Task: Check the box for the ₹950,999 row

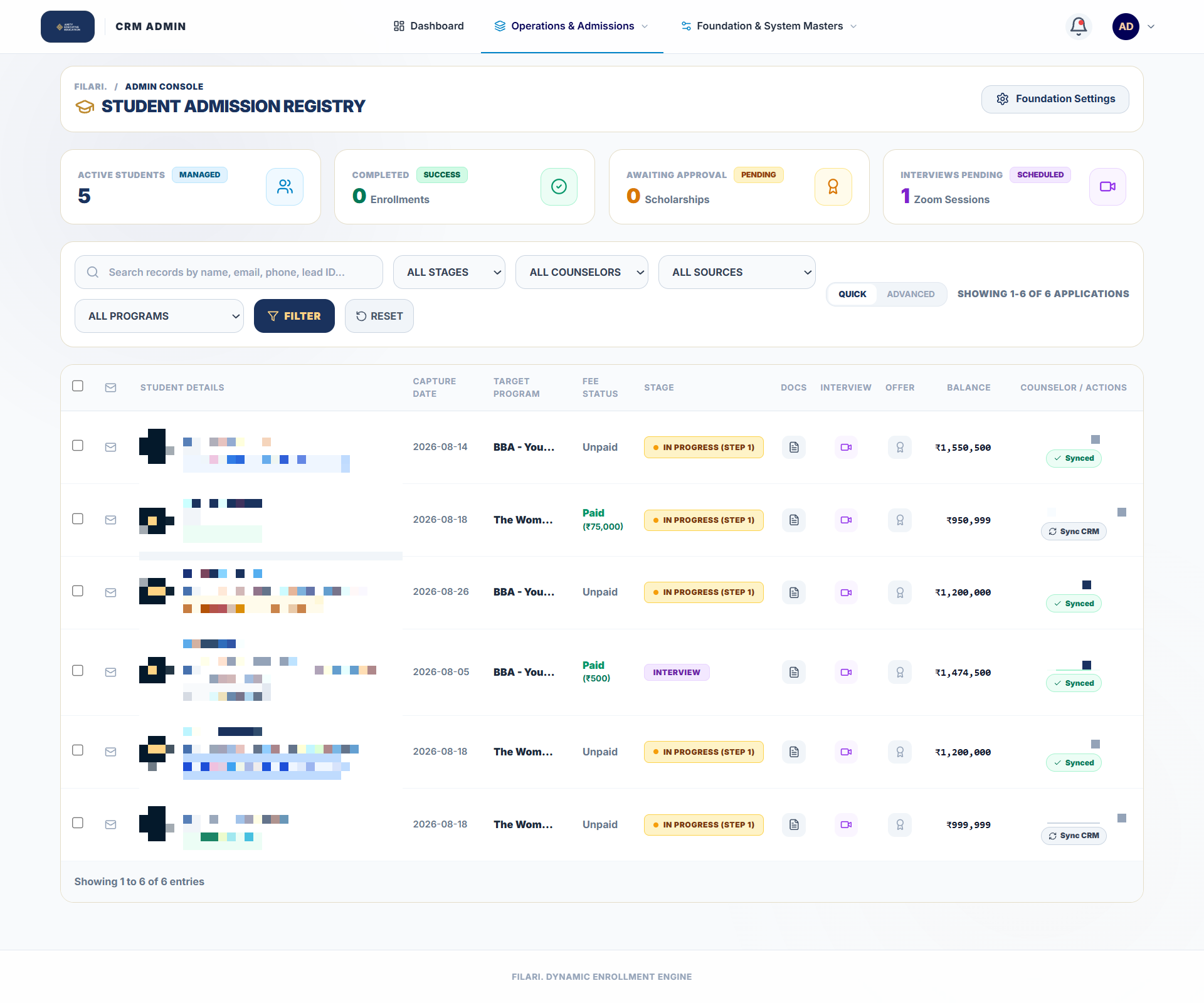Action: pyautogui.click(x=78, y=518)
